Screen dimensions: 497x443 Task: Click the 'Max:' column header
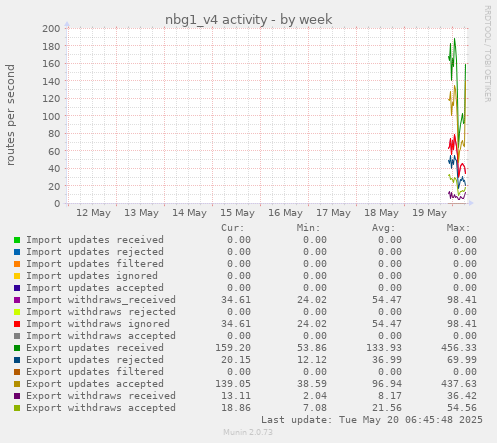click(458, 228)
